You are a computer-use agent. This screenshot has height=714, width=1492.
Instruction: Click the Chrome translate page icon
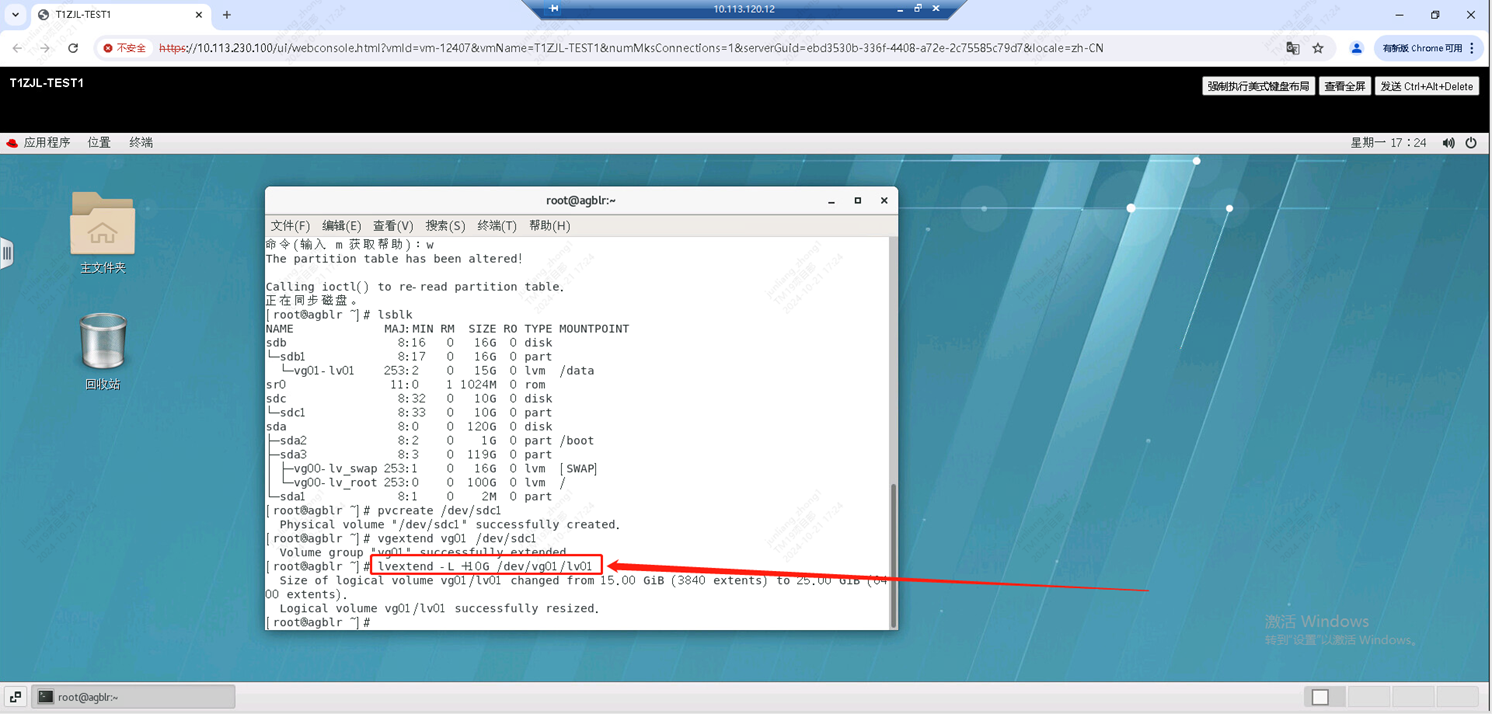[x=1292, y=48]
